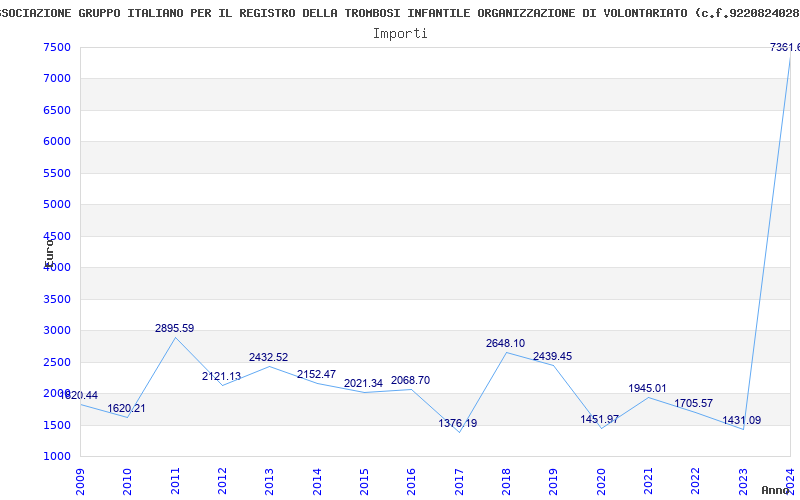Click the x-axis year 2022
The height and width of the screenshot is (500, 800).
click(x=695, y=482)
